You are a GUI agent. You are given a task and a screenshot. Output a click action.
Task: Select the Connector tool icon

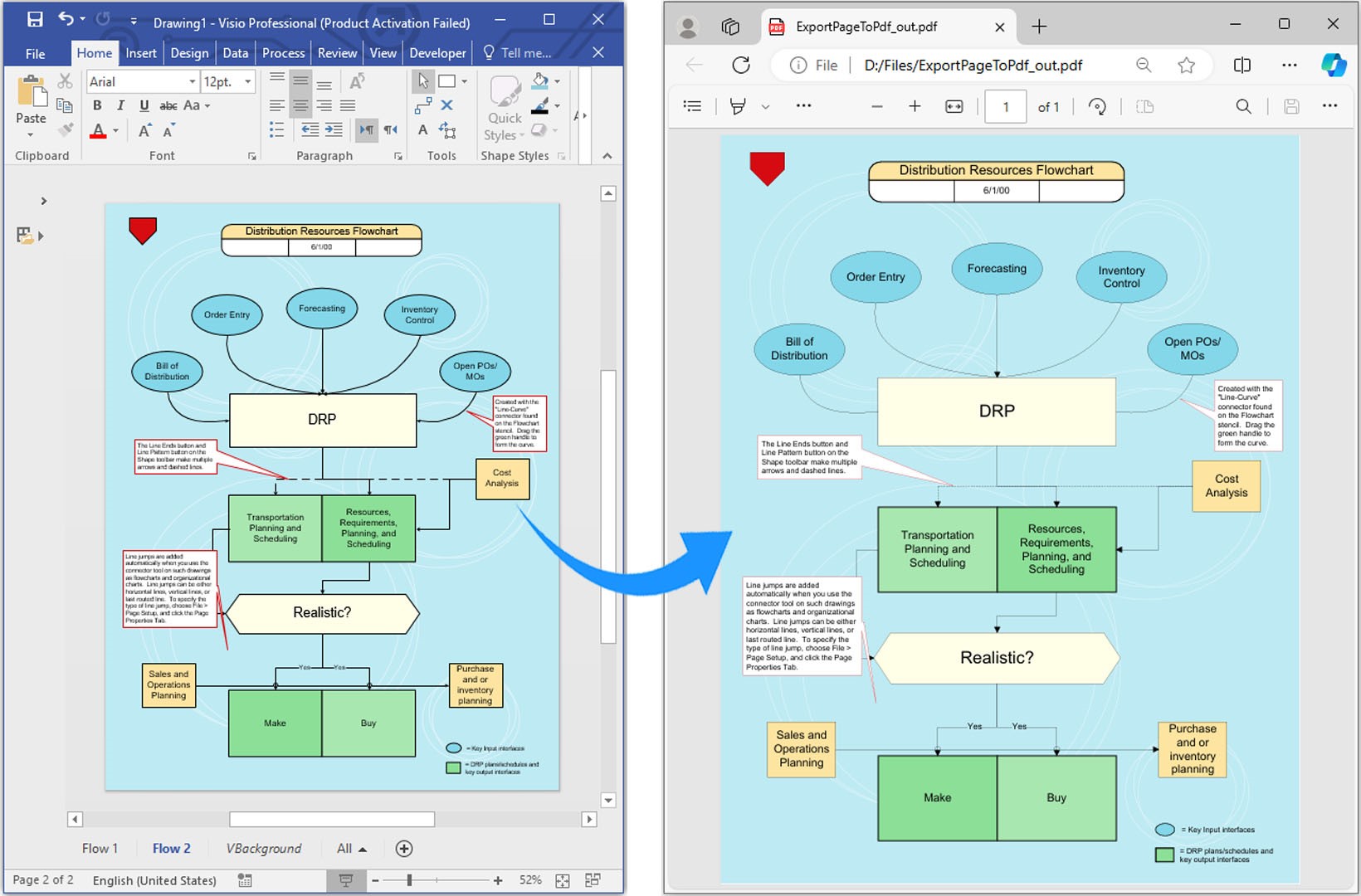[x=423, y=106]
